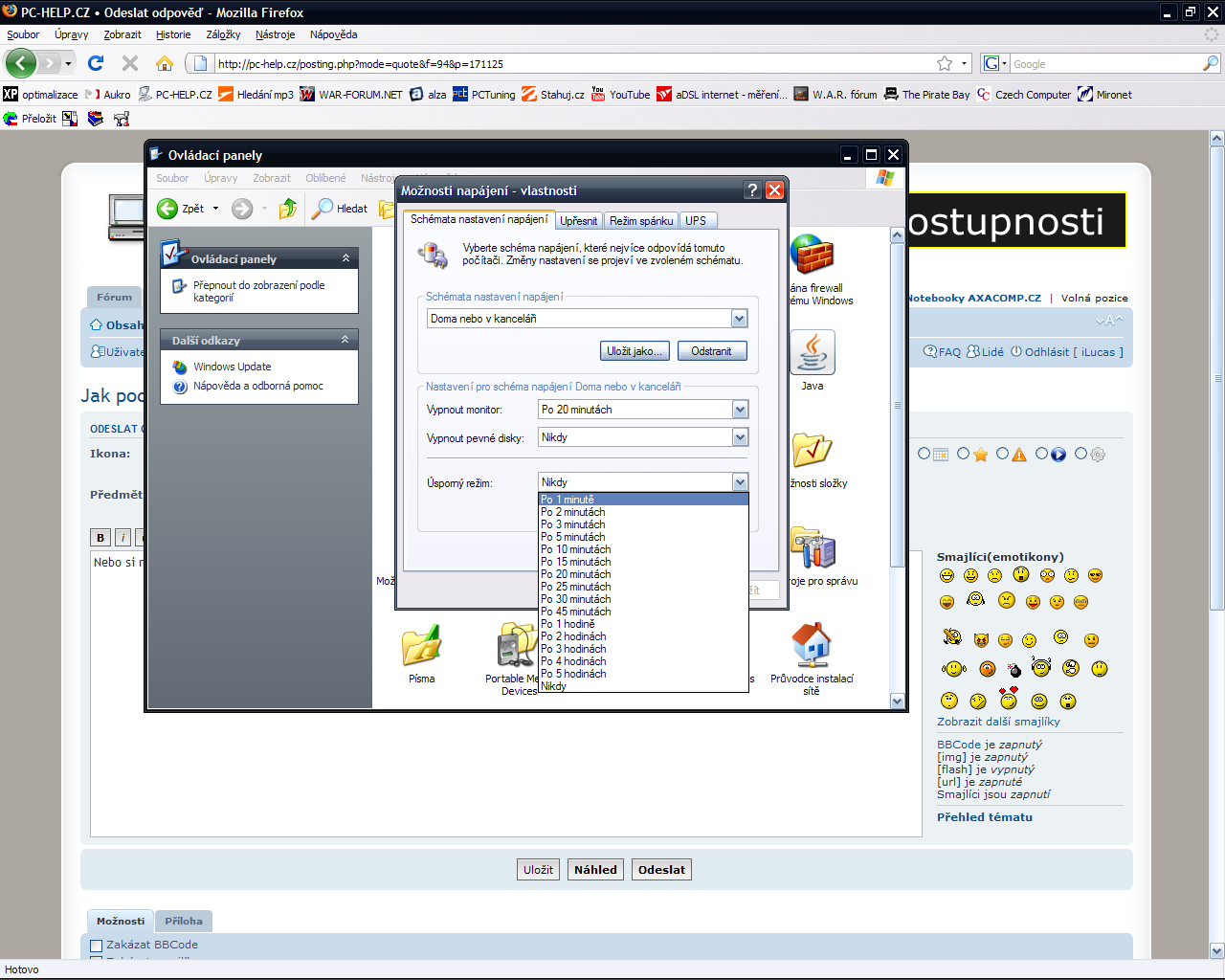Viewport: 1225px width, 980px height.
Task: Open the Zobrazit další smajlíky link
Action: pyautogui.click(x=998, y=722)
